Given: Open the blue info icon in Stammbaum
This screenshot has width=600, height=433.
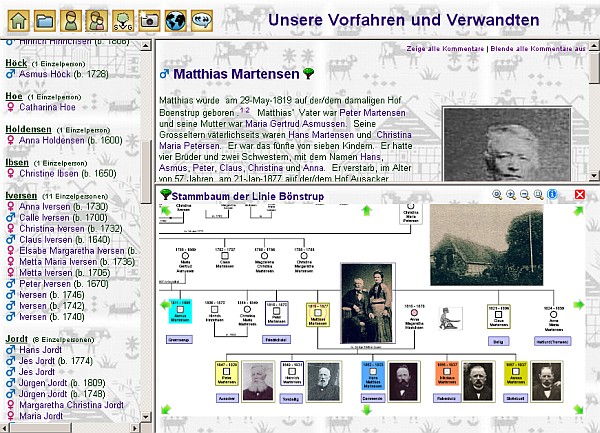Looking at the screenshot, I should pyautogui.click(x=552, y=195).
